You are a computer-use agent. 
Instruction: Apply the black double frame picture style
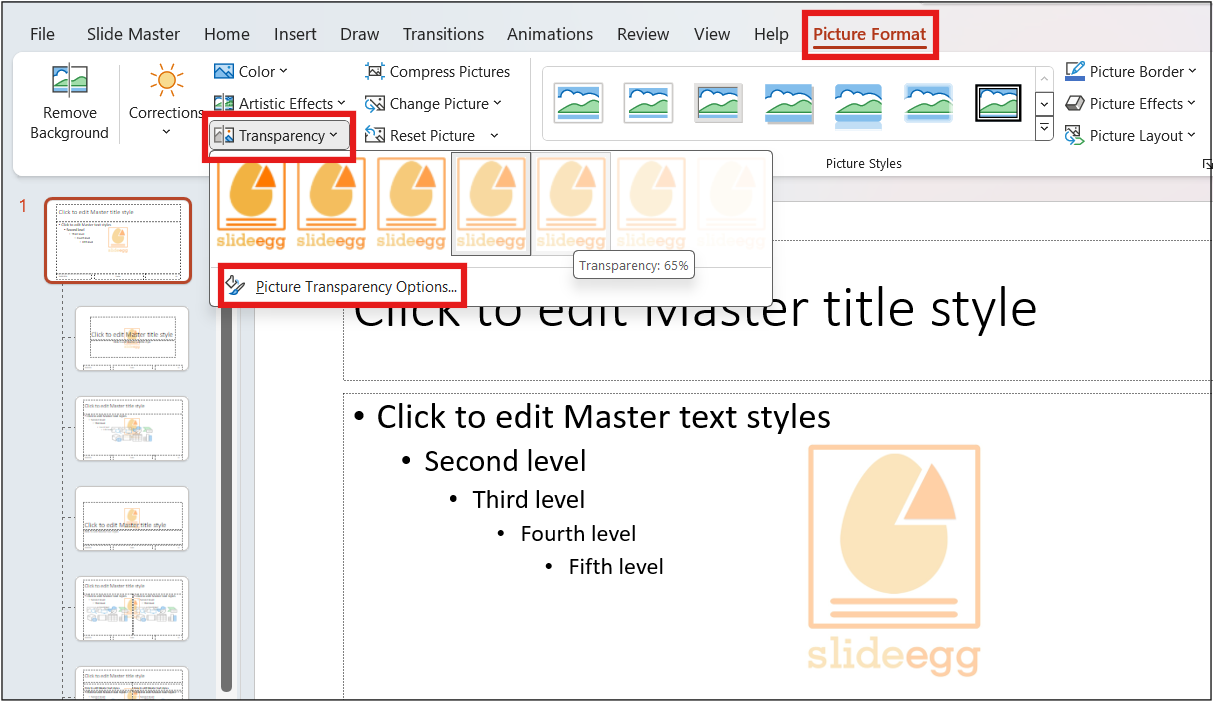click(998, 102)
